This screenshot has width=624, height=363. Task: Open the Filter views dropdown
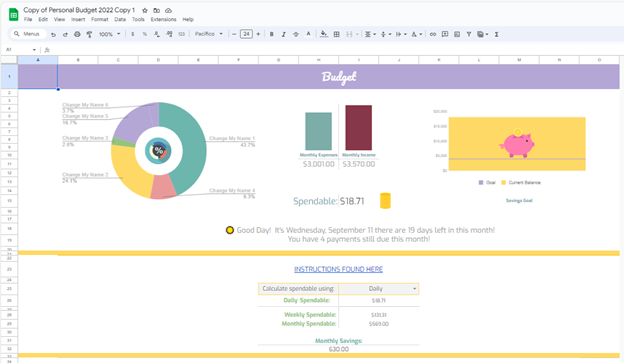[x=482, y=34]
